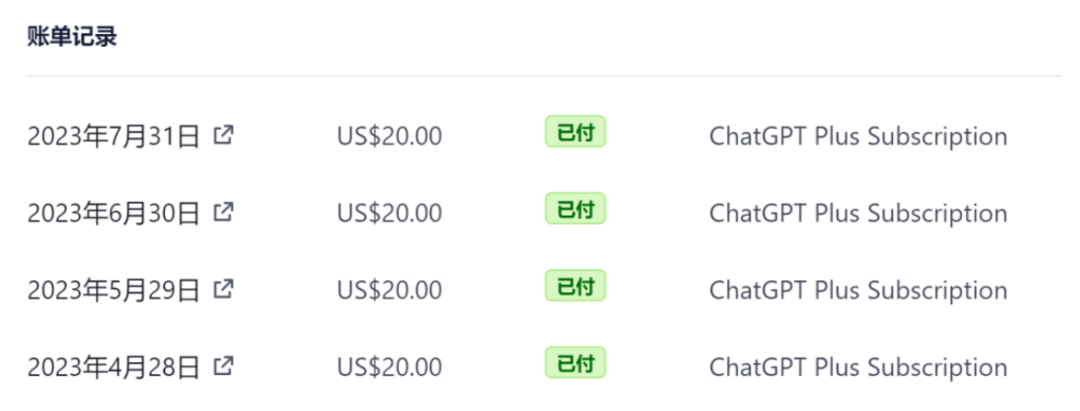Select the US$20.00 amount for April 28
The image size is (1080, 411).
point(389,368)
